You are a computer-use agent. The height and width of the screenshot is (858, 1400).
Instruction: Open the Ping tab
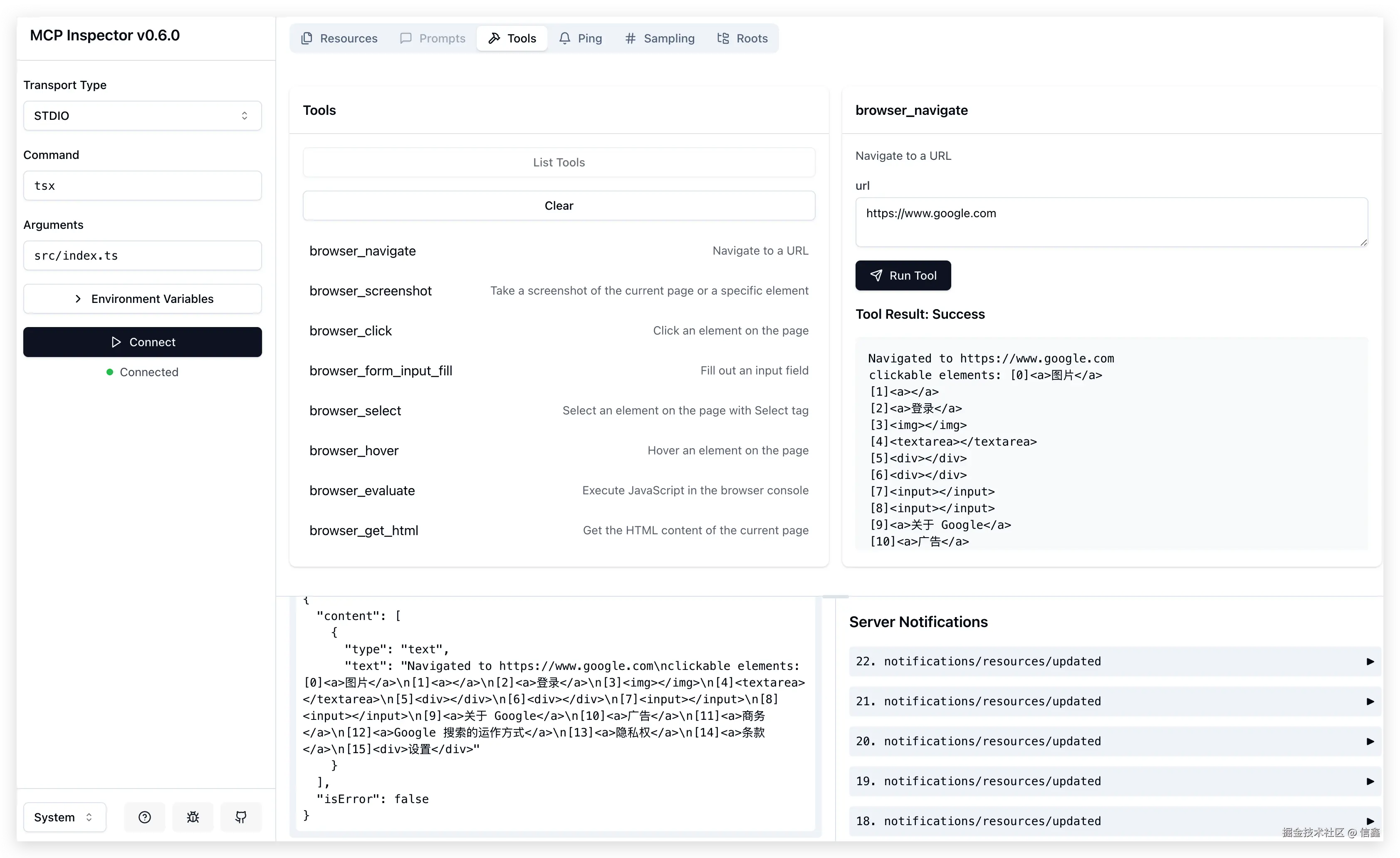click(580, 38)
